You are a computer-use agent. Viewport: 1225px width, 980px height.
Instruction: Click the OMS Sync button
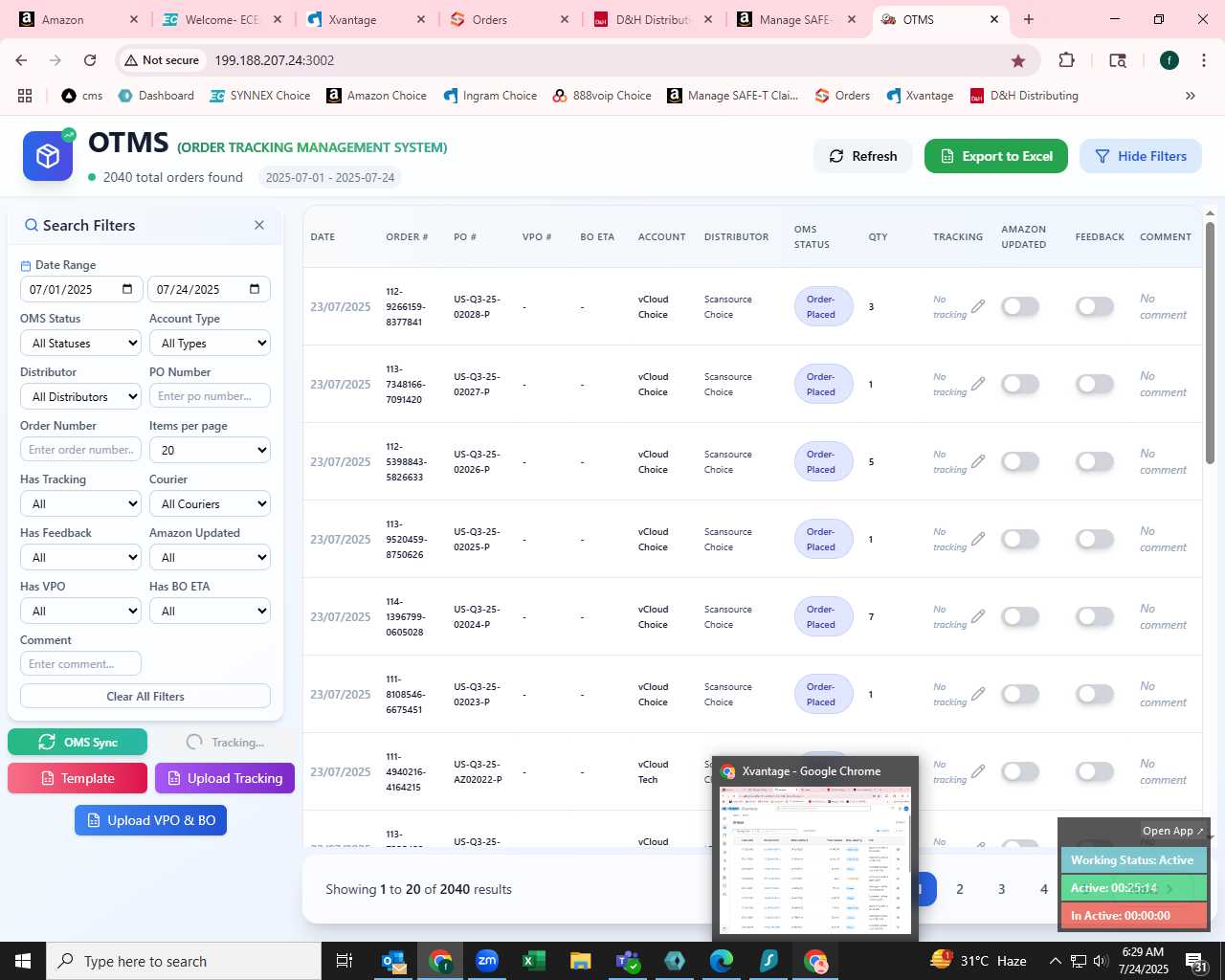tap(78, 742)
